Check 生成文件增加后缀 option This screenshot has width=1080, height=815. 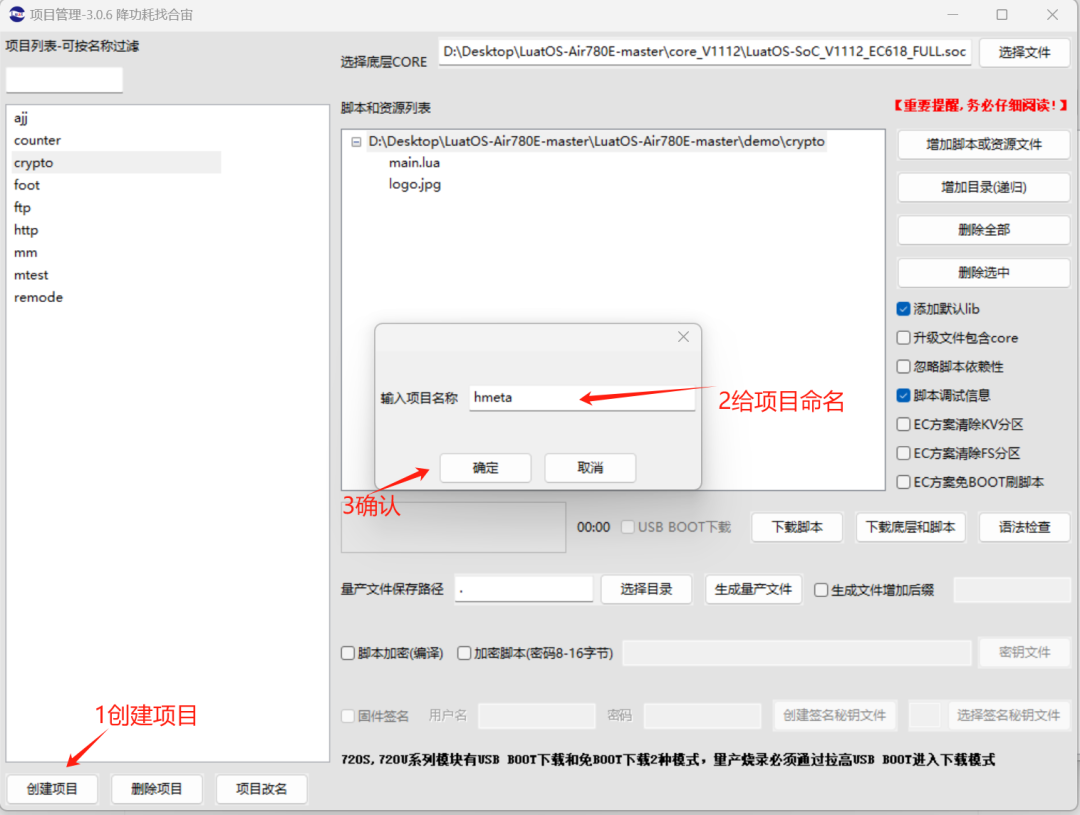pos(821,590)
